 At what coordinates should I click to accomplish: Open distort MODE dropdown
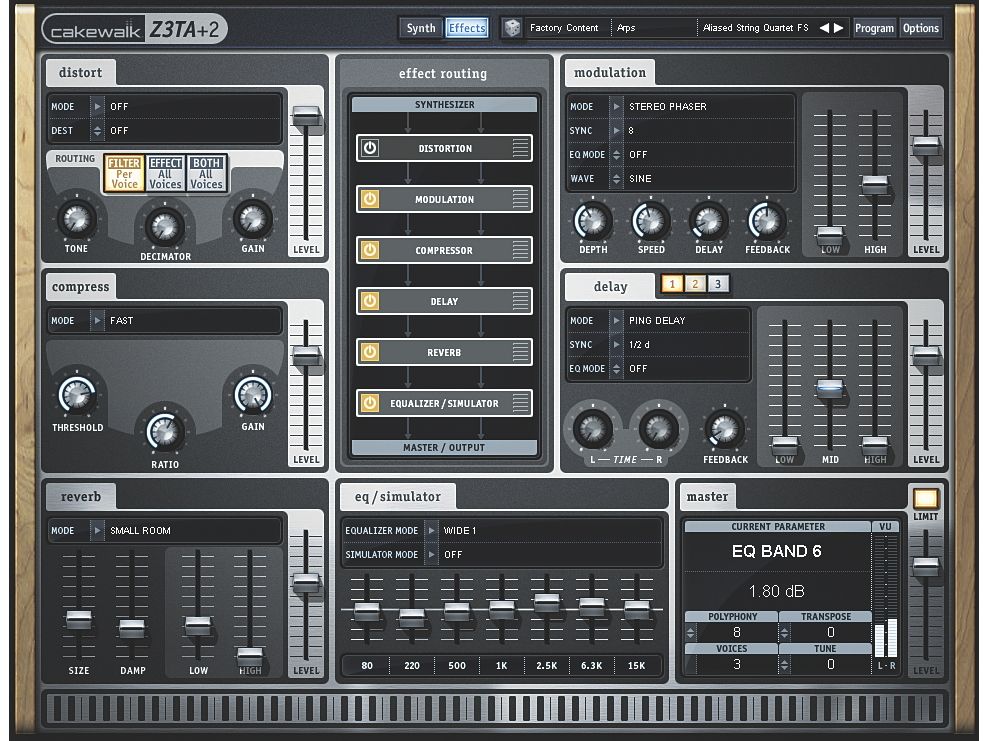pyautogui.click(x=97, y=106)
